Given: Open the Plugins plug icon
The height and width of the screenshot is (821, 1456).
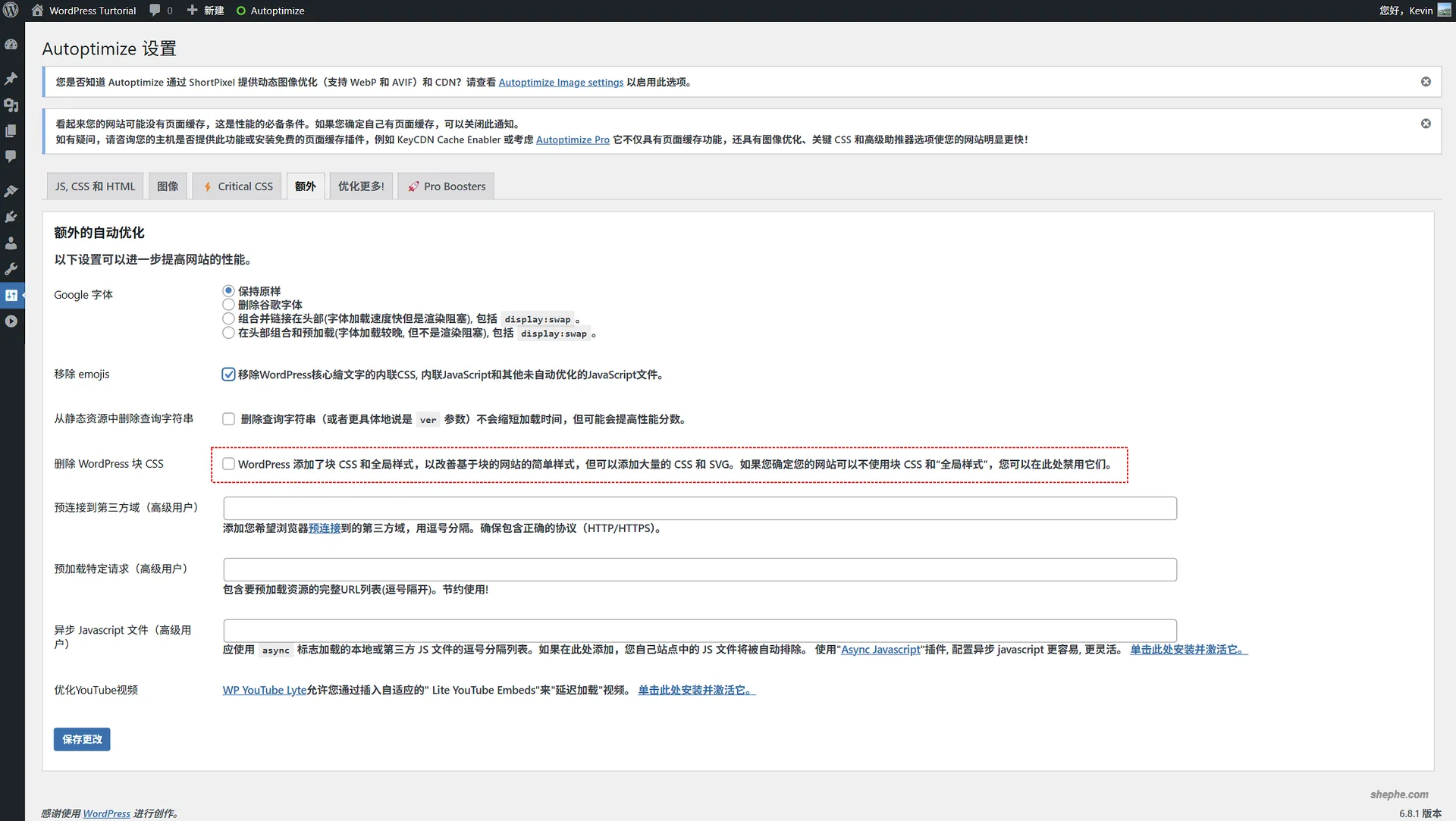Looking at the screenshot, I should (x=11, y=217).
